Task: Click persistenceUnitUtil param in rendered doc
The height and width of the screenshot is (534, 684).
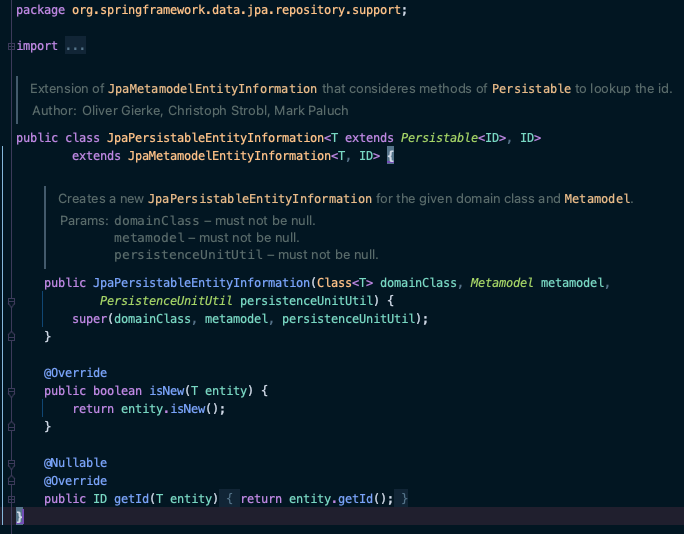Action: click(x=188, y=255)
